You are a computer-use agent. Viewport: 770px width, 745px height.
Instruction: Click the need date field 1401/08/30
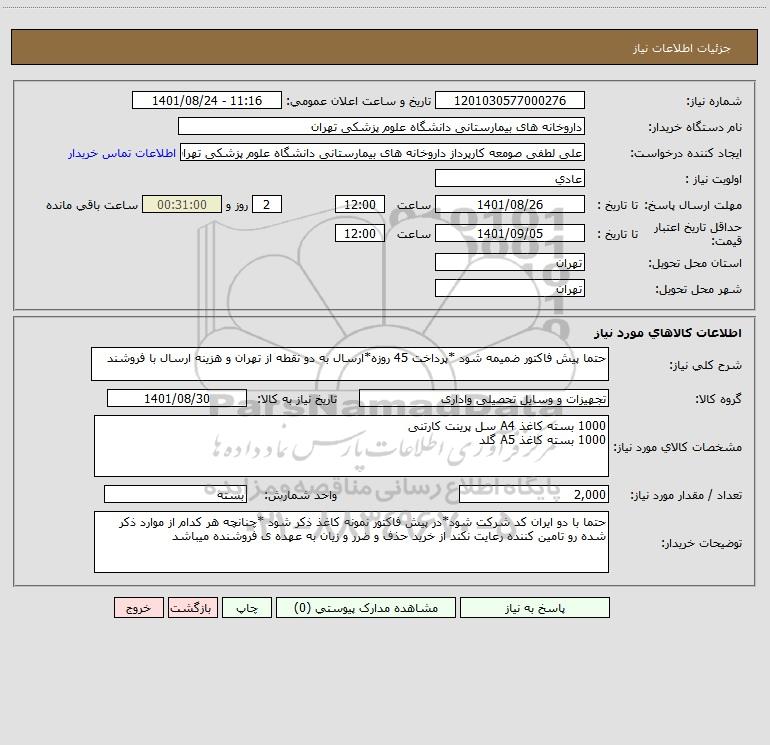pyautogui.click(x=177, y=398)
